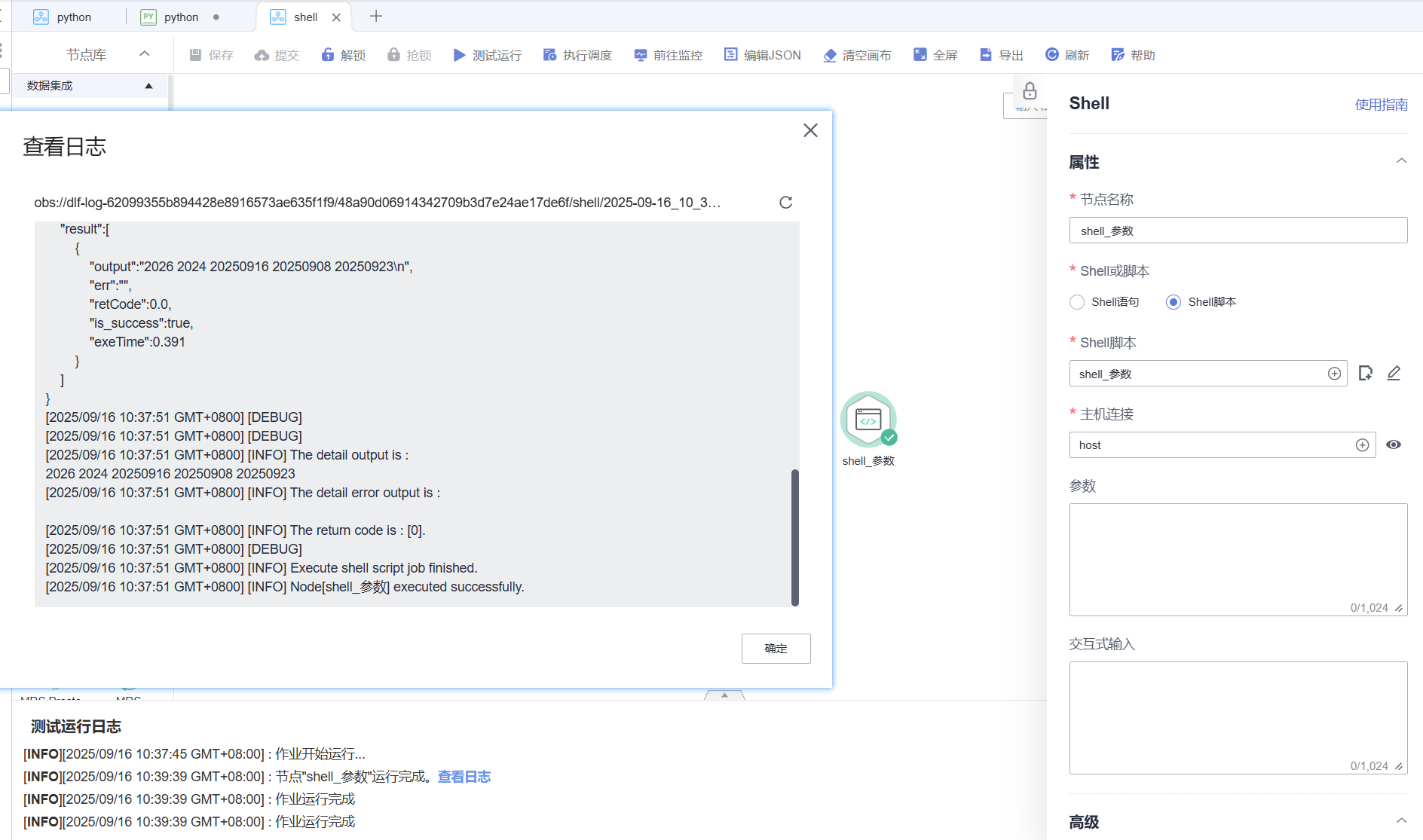Click the 导出 export icon
This screenshot has height=840, width=1423.
(x=986, y=55)
